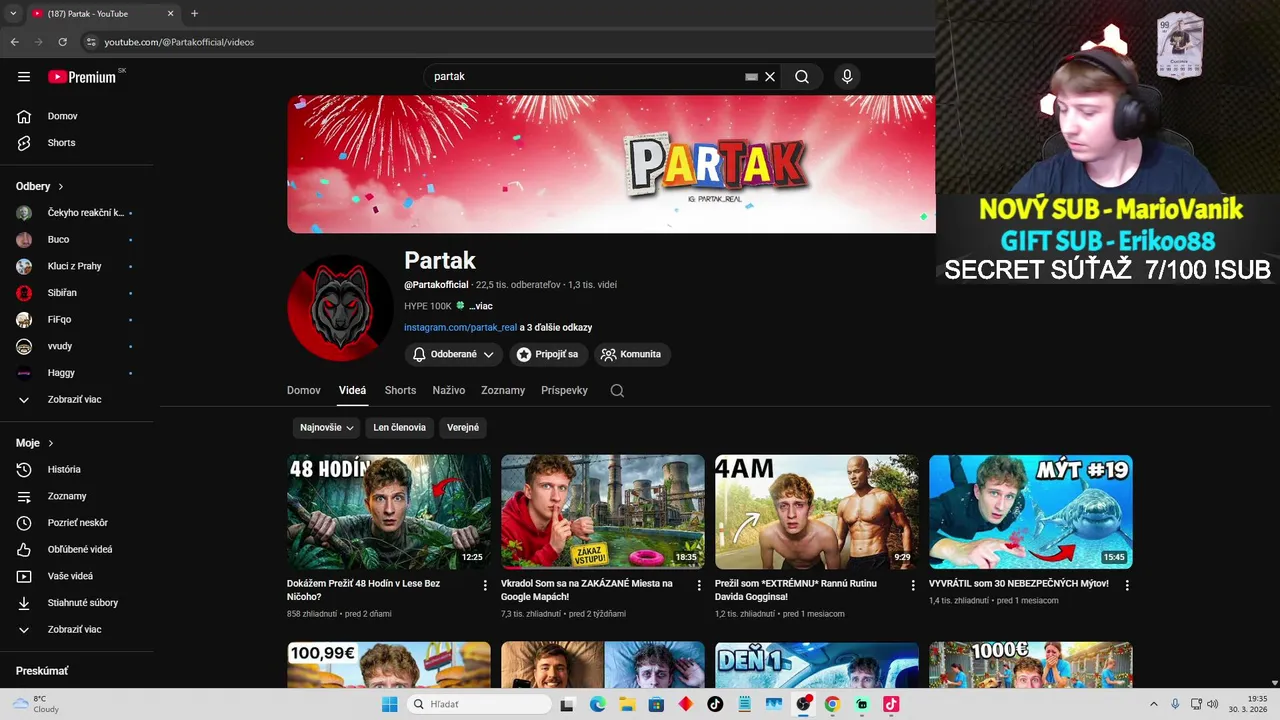Image resolution: width=1280 pixels, height=720 pixels.
Task: Open the TikTok app in the taskbar
Action: (715, 704)
